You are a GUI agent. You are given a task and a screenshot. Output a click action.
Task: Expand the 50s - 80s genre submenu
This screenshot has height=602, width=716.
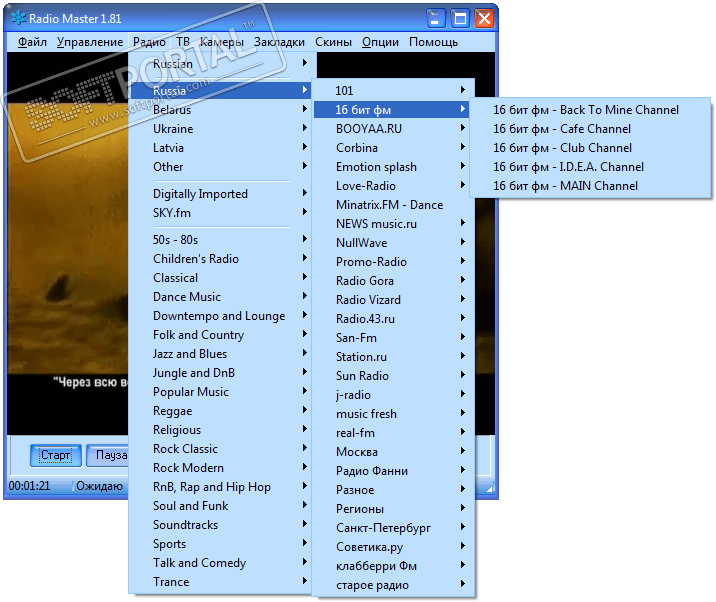[221, 240]
